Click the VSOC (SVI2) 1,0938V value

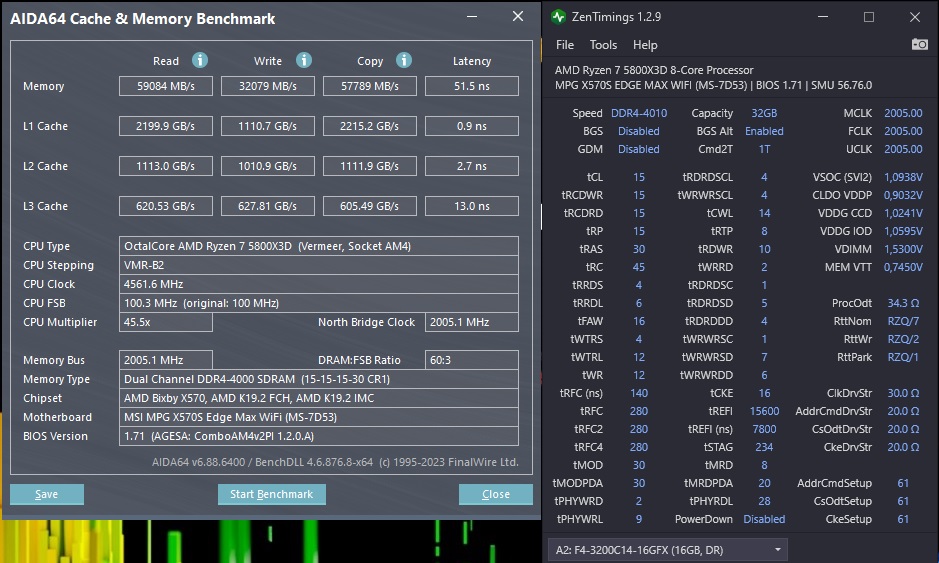pos(903,177)
